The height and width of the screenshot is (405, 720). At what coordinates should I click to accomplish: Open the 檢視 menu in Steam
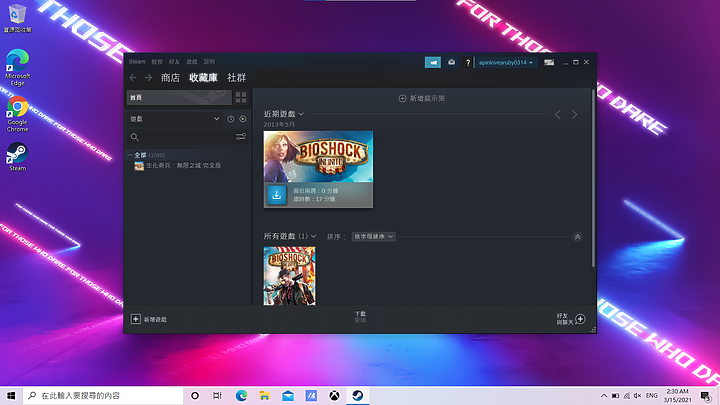(157, 62)
